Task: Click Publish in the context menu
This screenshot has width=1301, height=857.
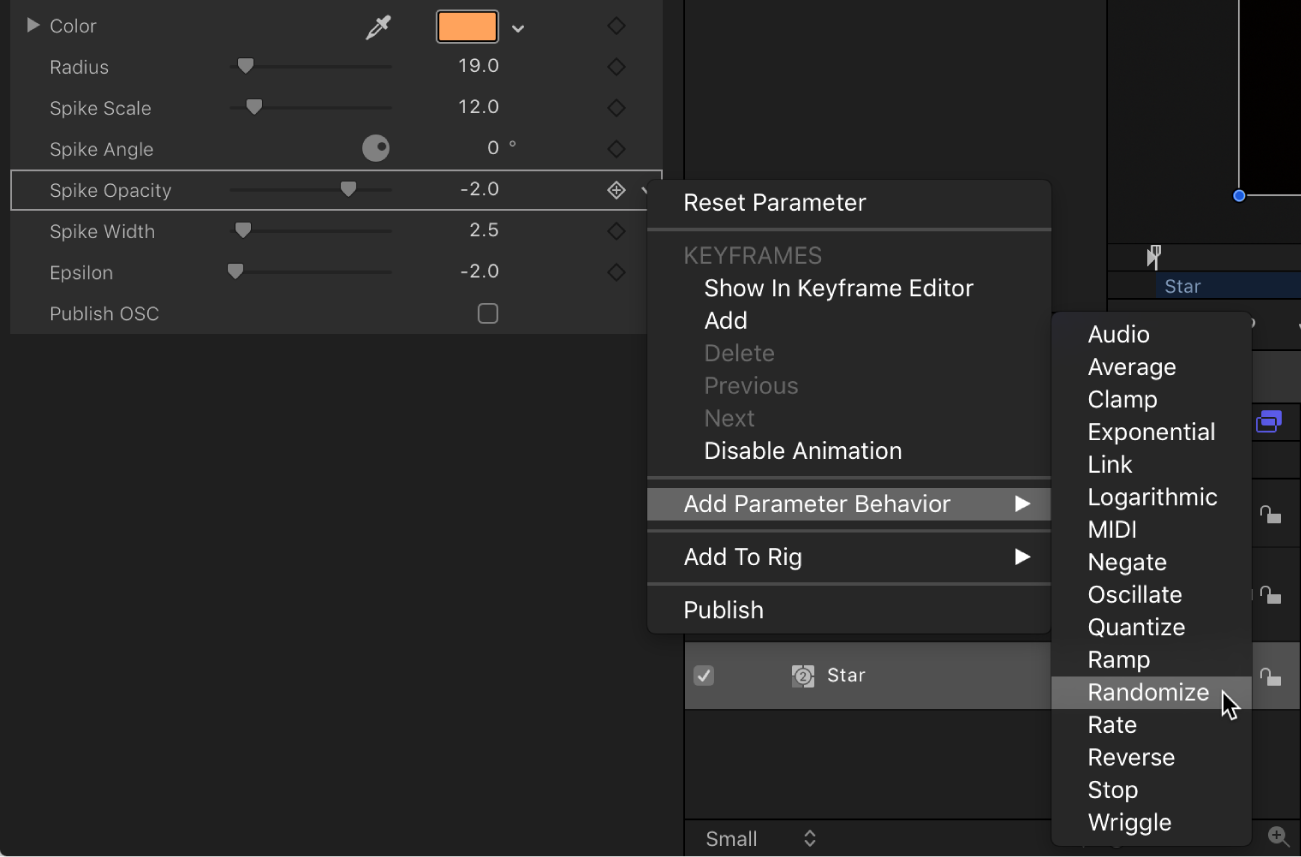Action: (722, 610)
